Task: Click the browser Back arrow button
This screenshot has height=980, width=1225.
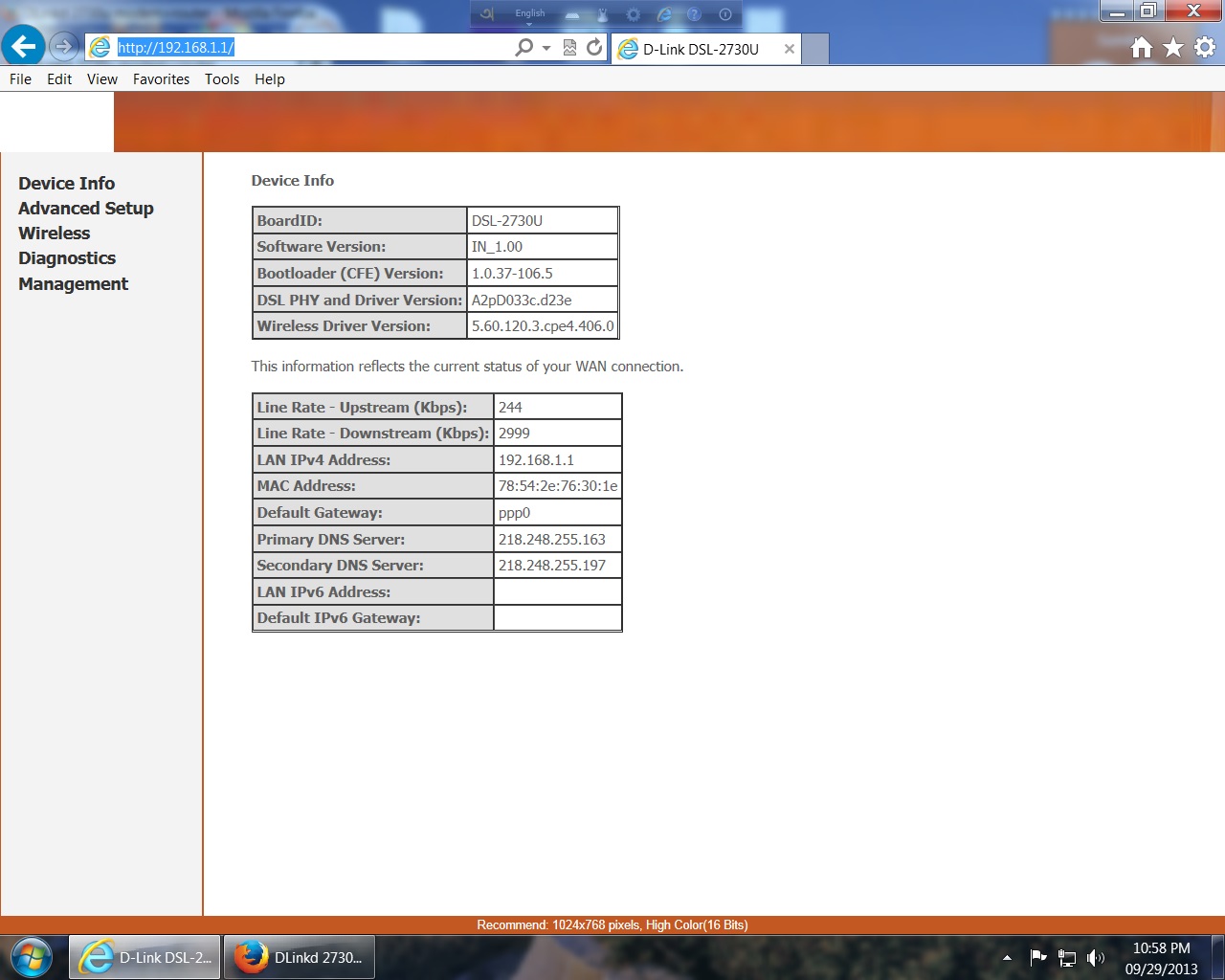Action: (23, 46)
